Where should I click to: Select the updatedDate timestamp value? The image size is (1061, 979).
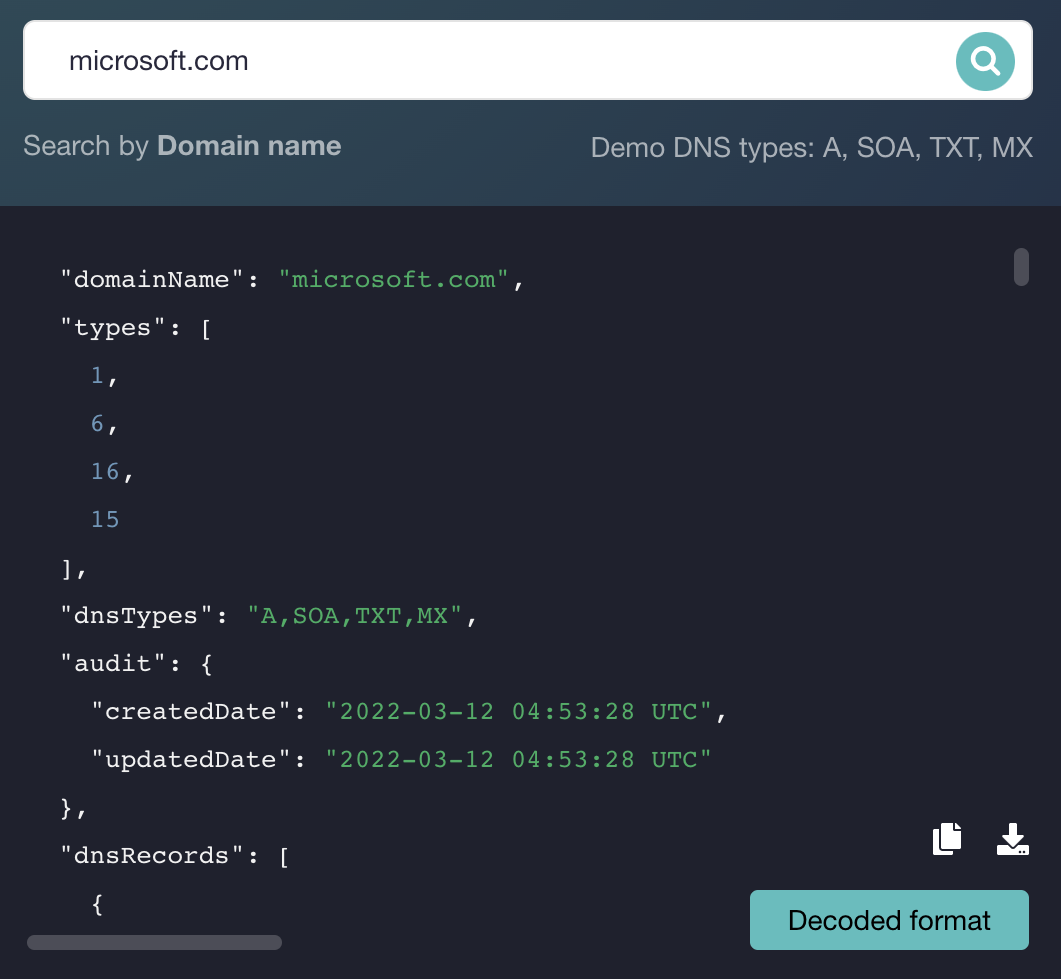[x=518, y=760]
